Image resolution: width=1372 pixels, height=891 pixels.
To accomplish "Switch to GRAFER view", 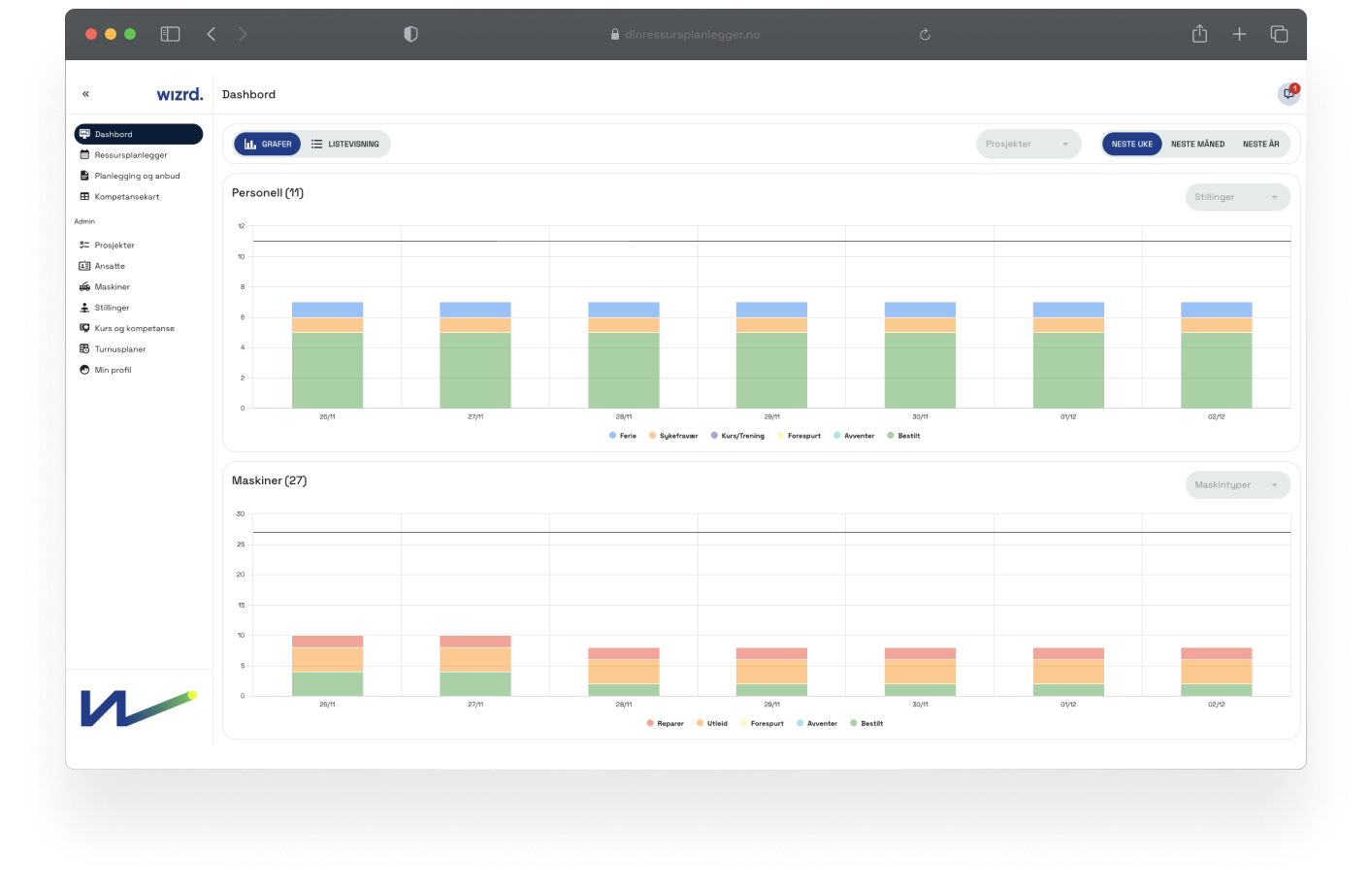I will click(x=268, y=144).
